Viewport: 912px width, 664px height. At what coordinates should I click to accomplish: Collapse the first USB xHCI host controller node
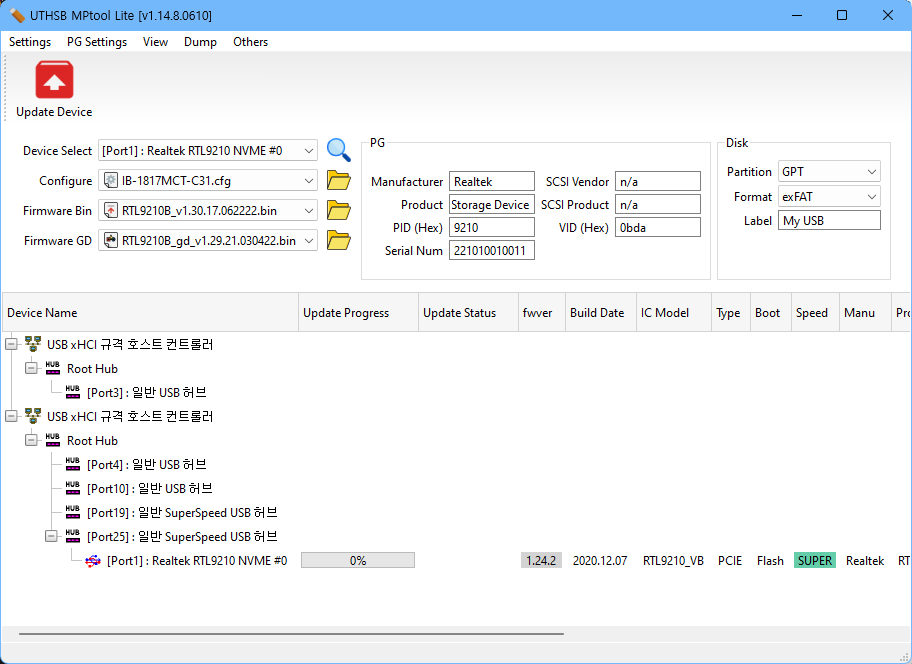pos(11,344)
